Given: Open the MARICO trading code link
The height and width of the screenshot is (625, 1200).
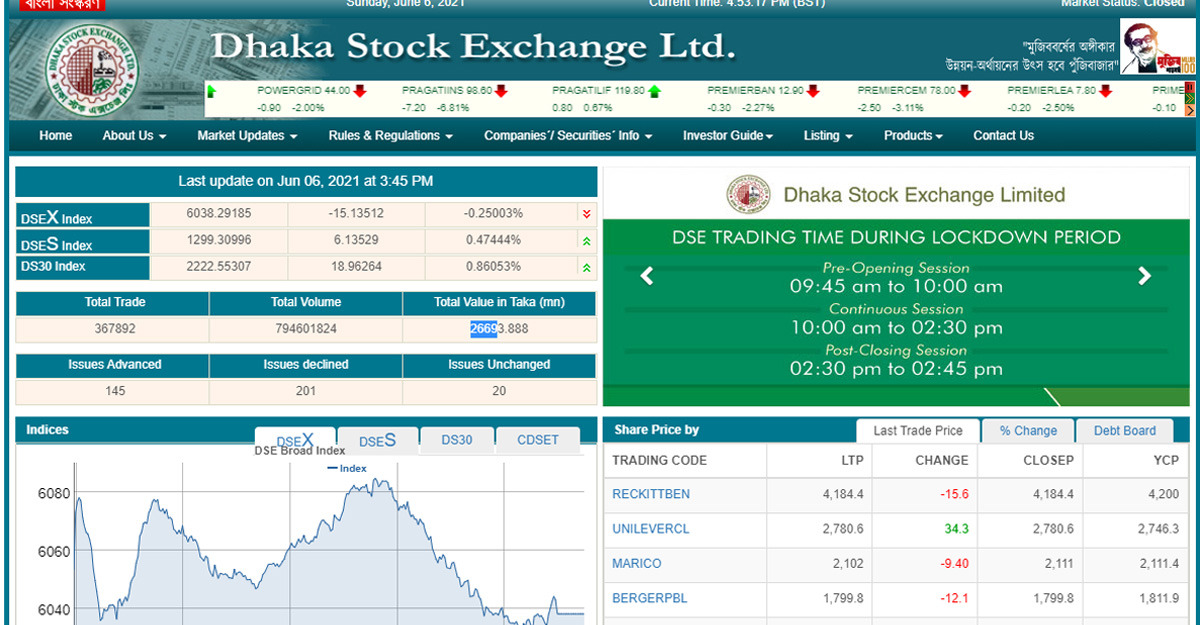Looking at the screenshot, I should (x=637, y=564).
